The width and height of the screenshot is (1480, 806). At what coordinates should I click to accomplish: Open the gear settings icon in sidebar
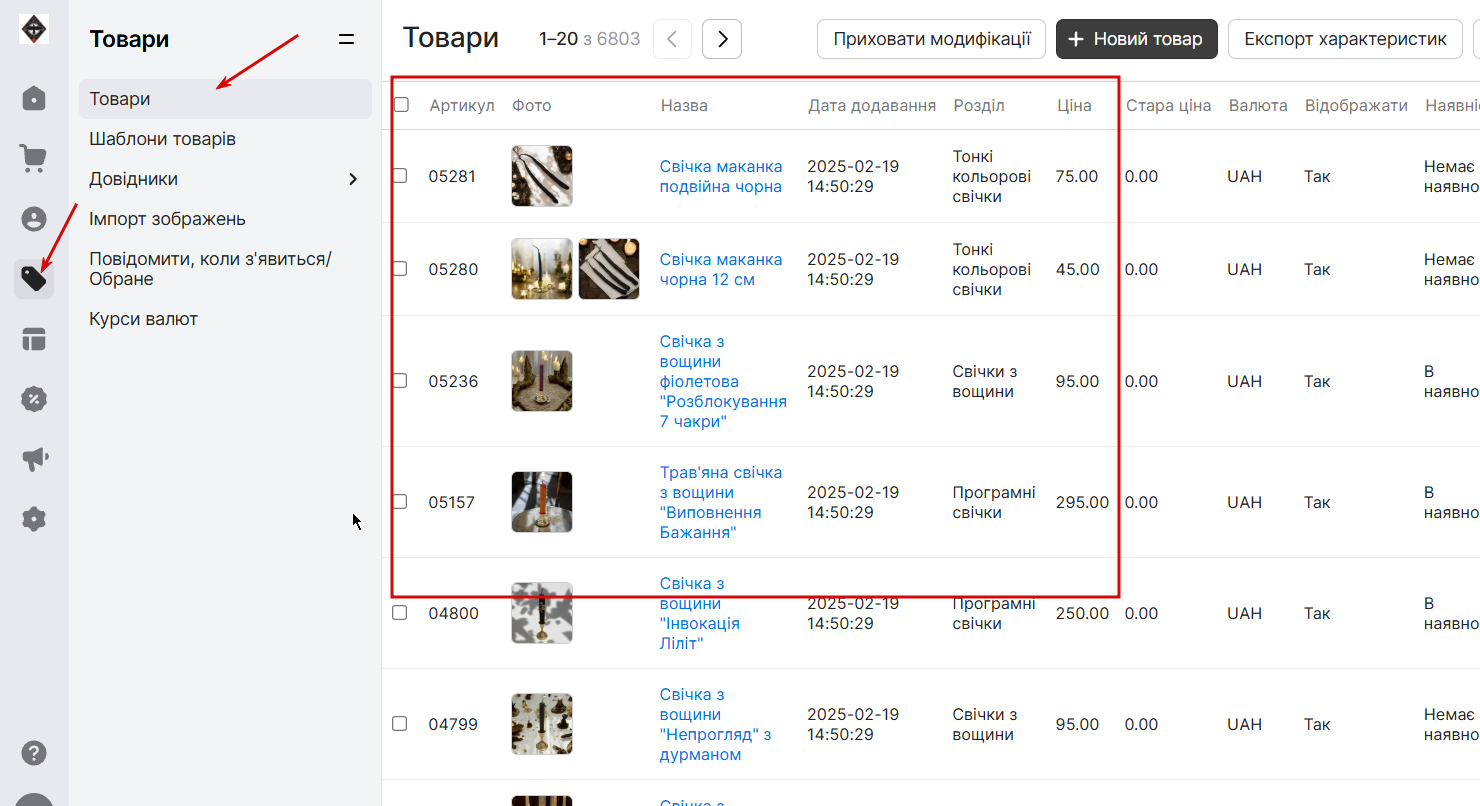click(x=34, y=519)
